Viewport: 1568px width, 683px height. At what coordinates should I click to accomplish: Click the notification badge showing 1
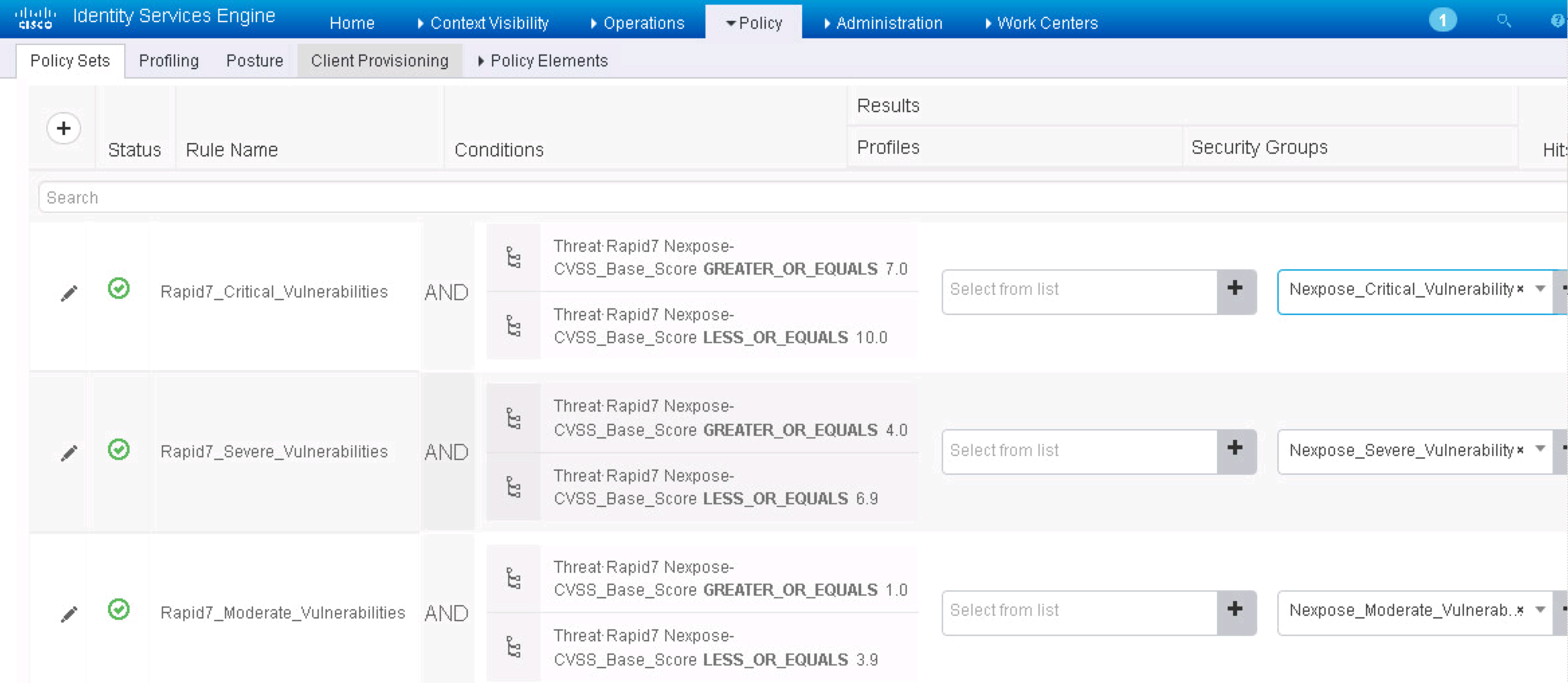[1442, 20]
